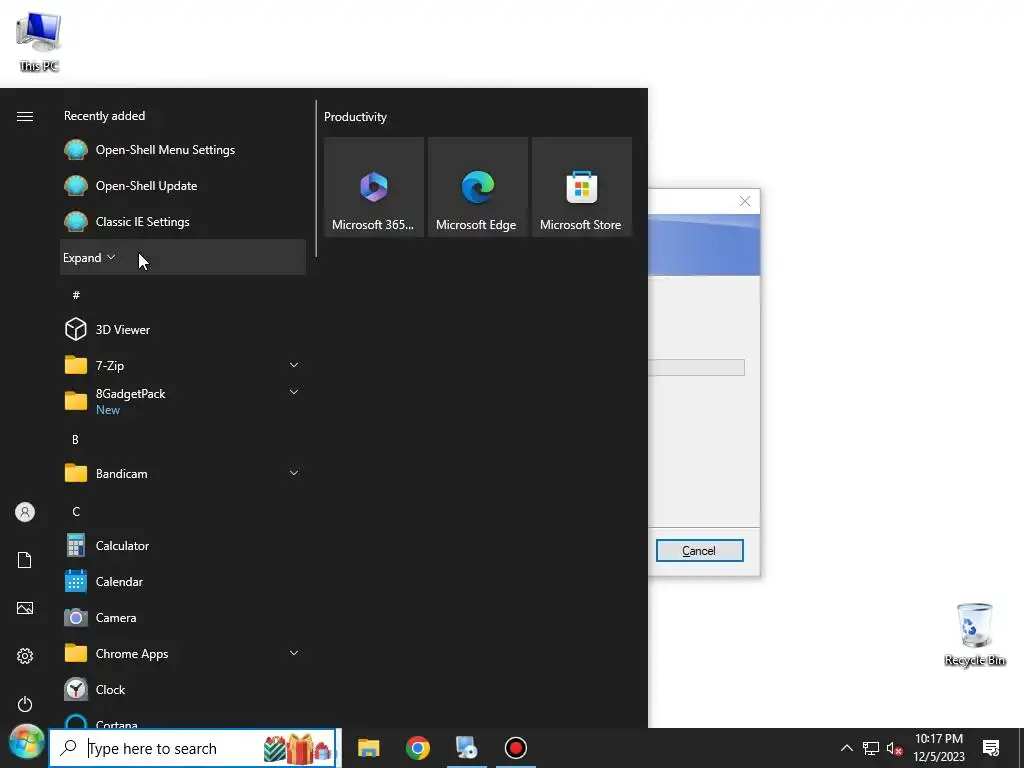Click the Productivity group heading
1024x768 pixels.
pos(355,117)
